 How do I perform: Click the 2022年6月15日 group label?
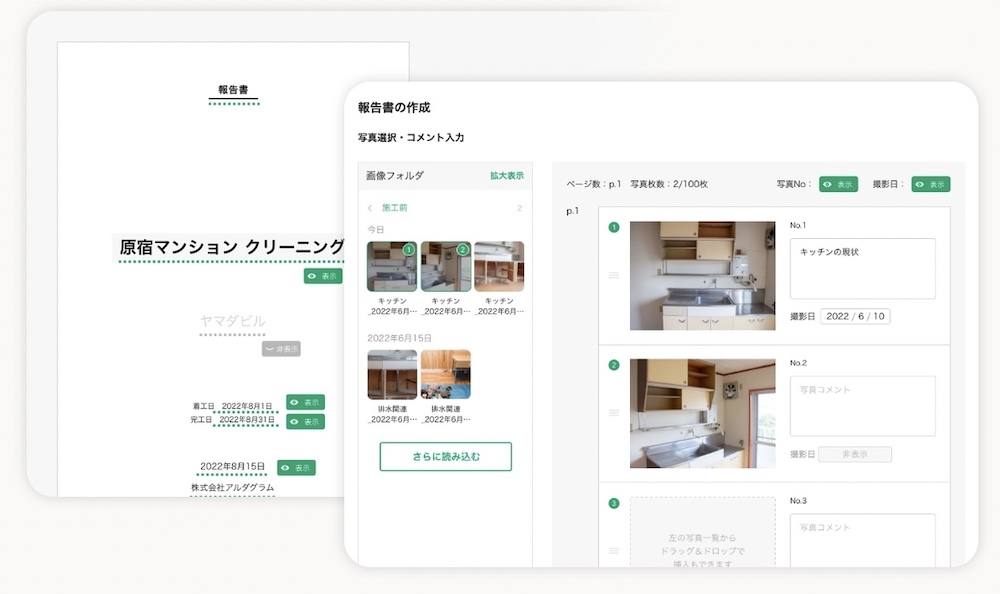[399, 338]
